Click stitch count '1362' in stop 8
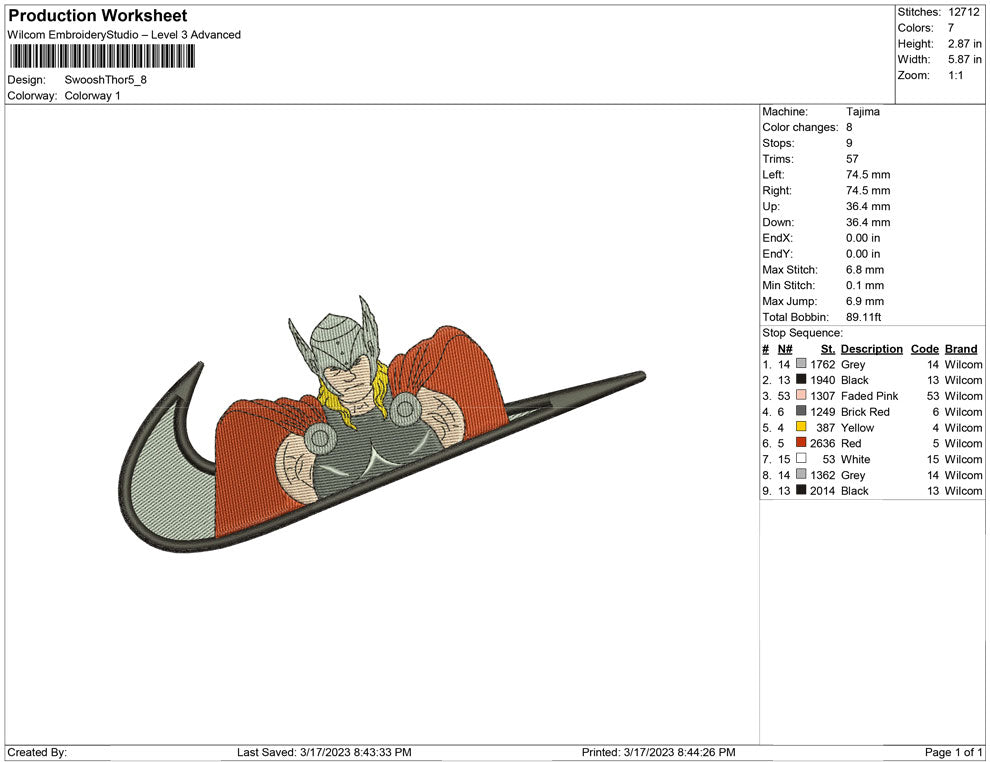990x762 pixels. pyautogui.click(x=823, y=475)
